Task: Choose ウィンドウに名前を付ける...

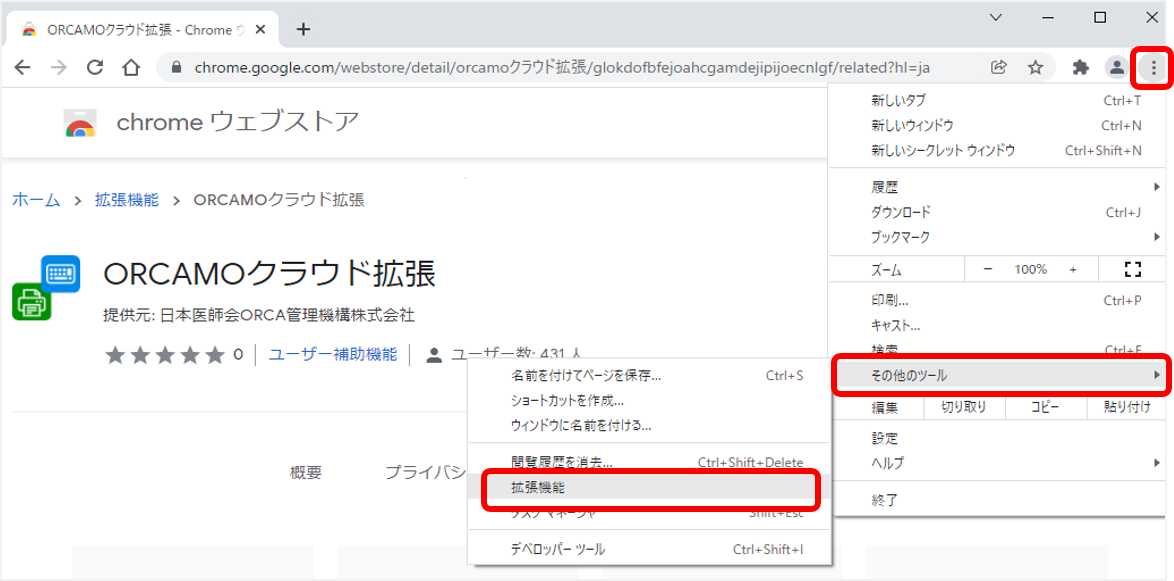Action: click(648, 426)
